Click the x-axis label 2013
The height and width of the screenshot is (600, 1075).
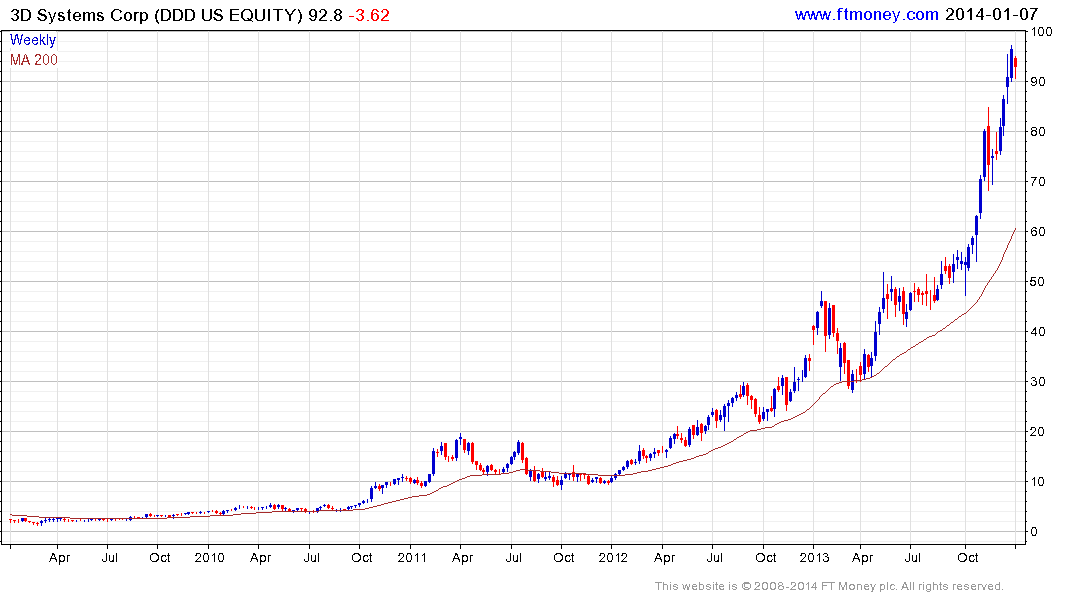click(x=814, y=557)
